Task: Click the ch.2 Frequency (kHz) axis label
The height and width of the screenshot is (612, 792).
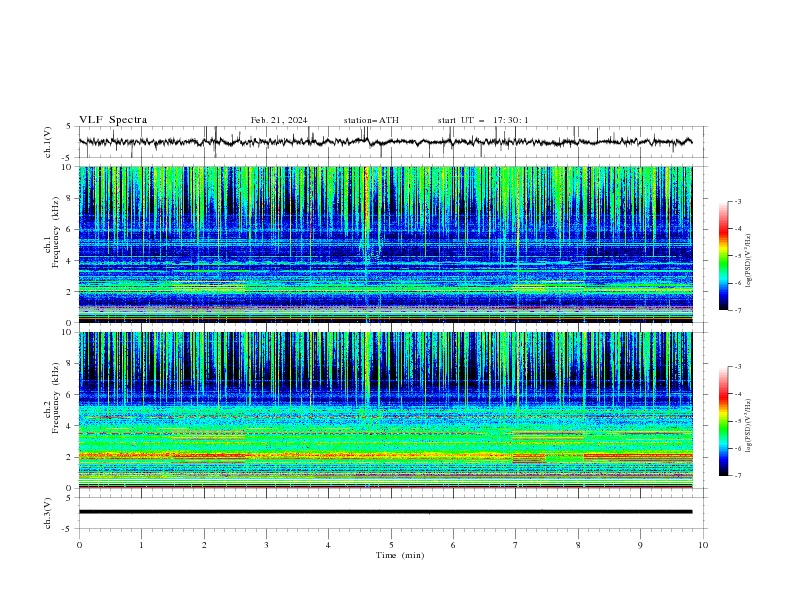Action: (x=52, y=398)
